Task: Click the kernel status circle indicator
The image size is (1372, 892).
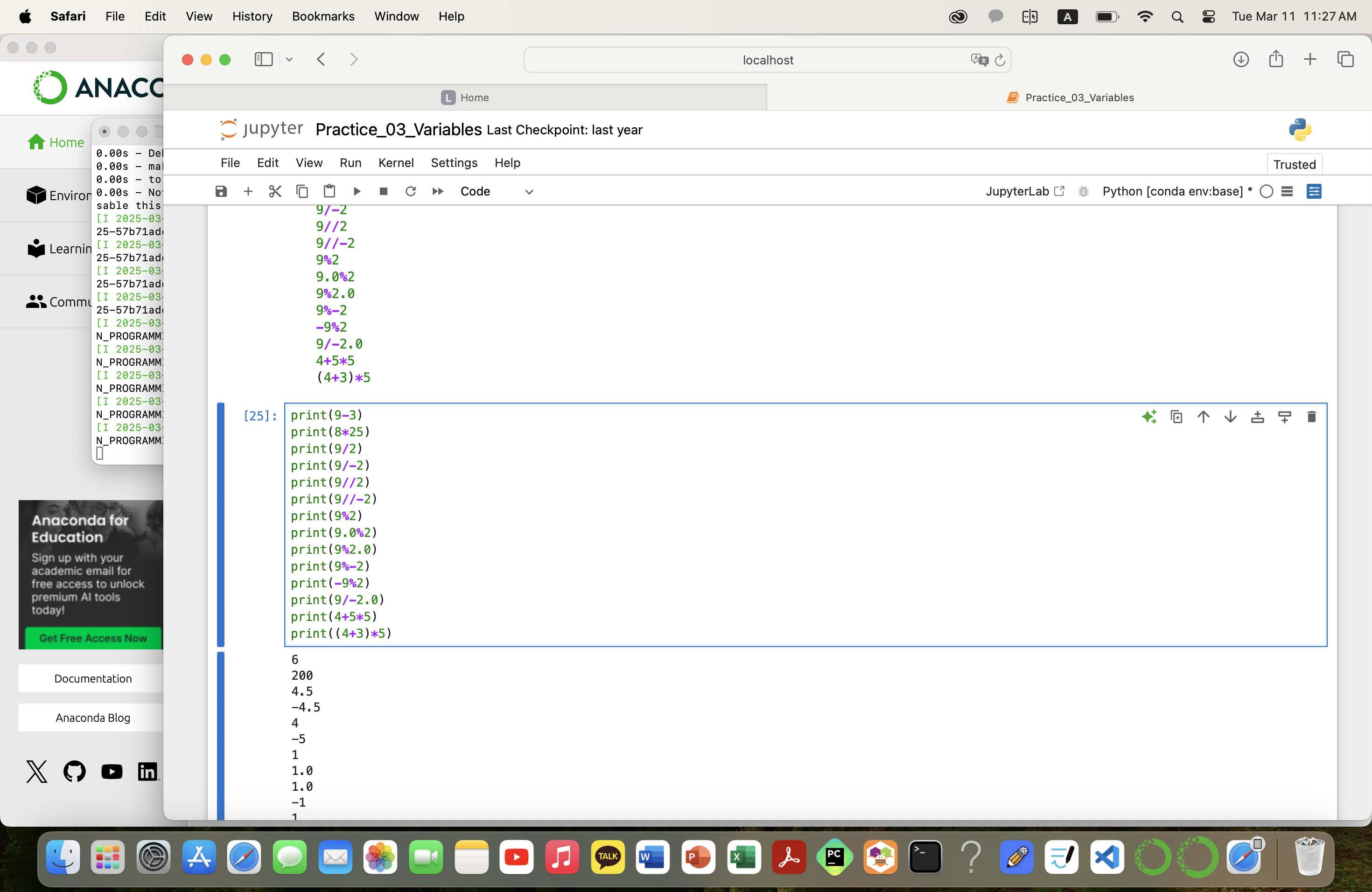Action: [x=1267, y=191]
